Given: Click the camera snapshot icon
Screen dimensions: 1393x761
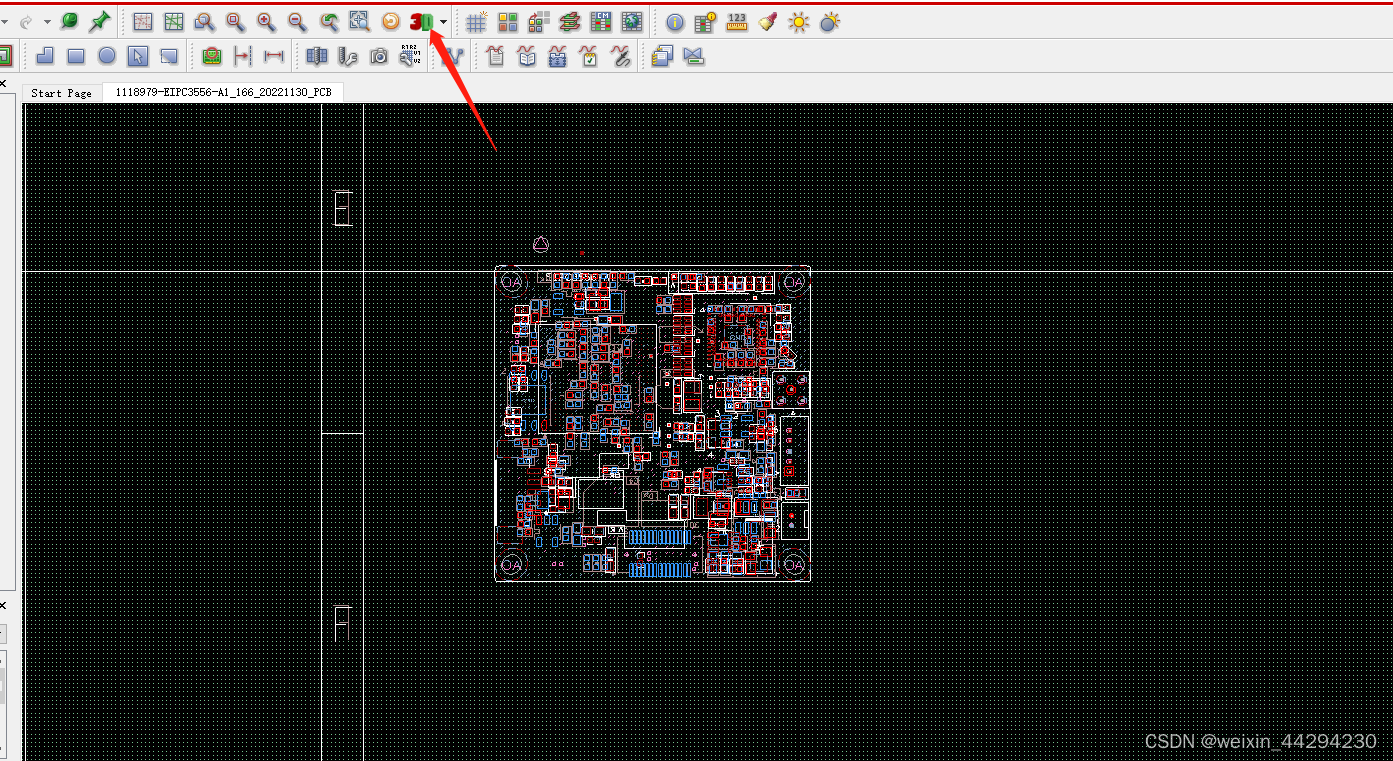Looking at the screenshot, I should pyautogui.click(x=379, y=56).
